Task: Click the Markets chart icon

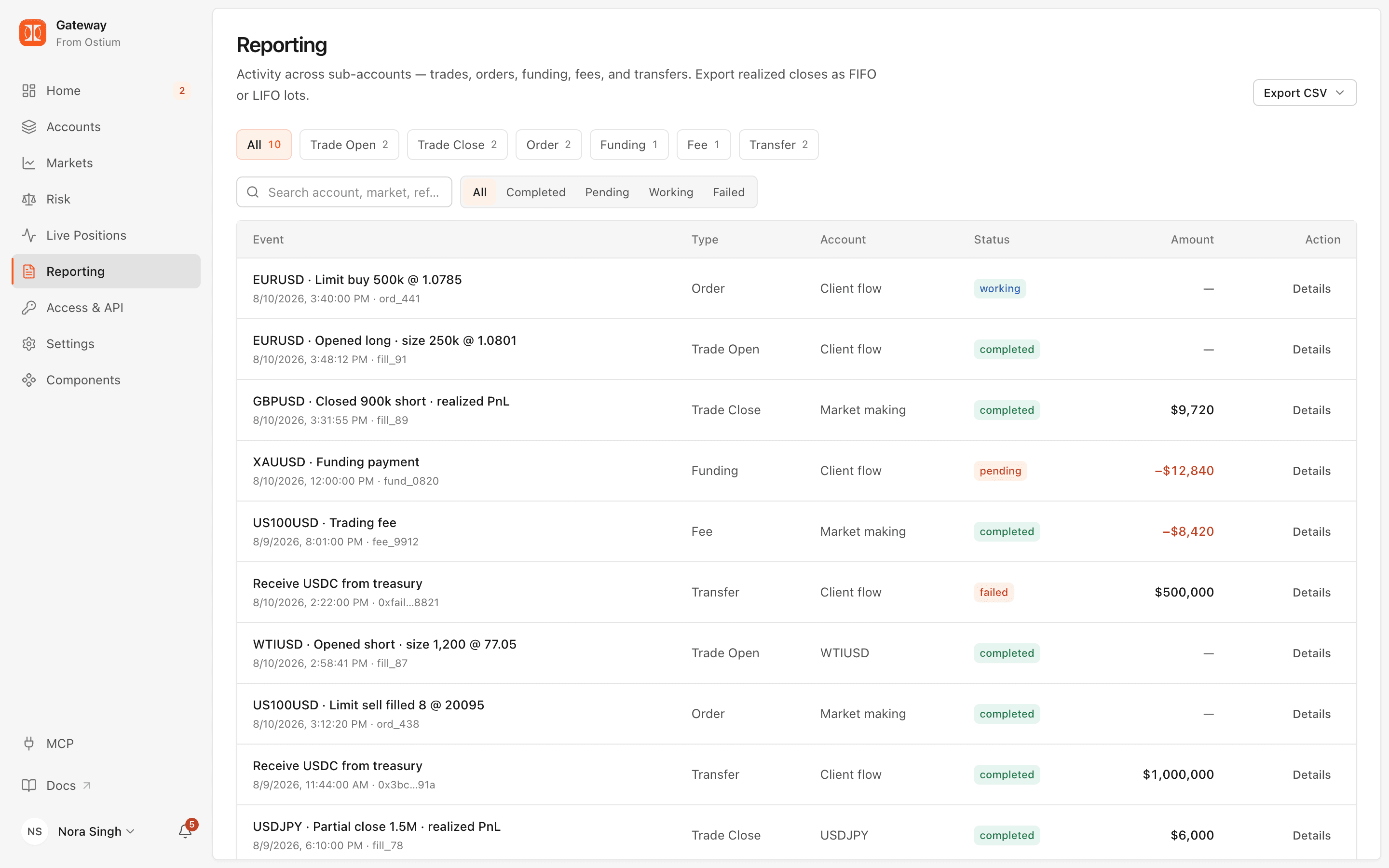Action: pyautogui.click(x=29, y=163)
